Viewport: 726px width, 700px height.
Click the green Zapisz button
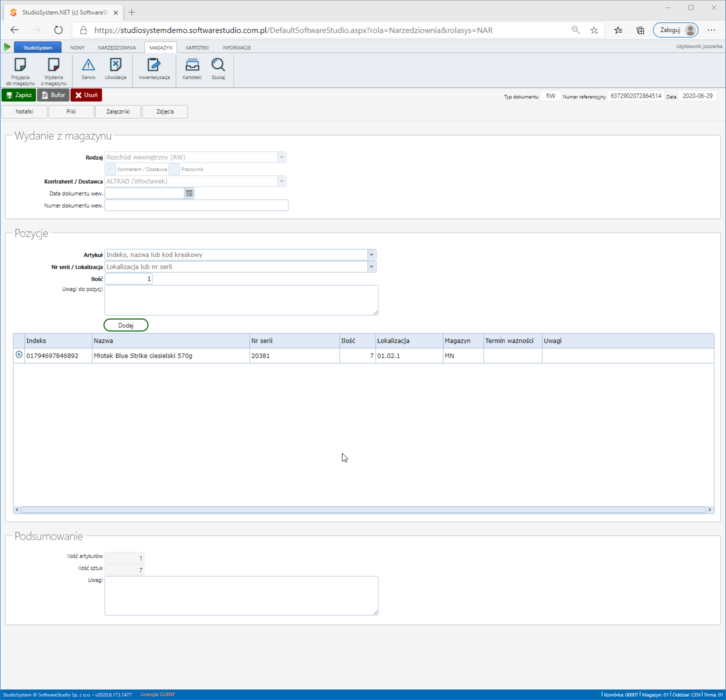(x=19, y=95)
